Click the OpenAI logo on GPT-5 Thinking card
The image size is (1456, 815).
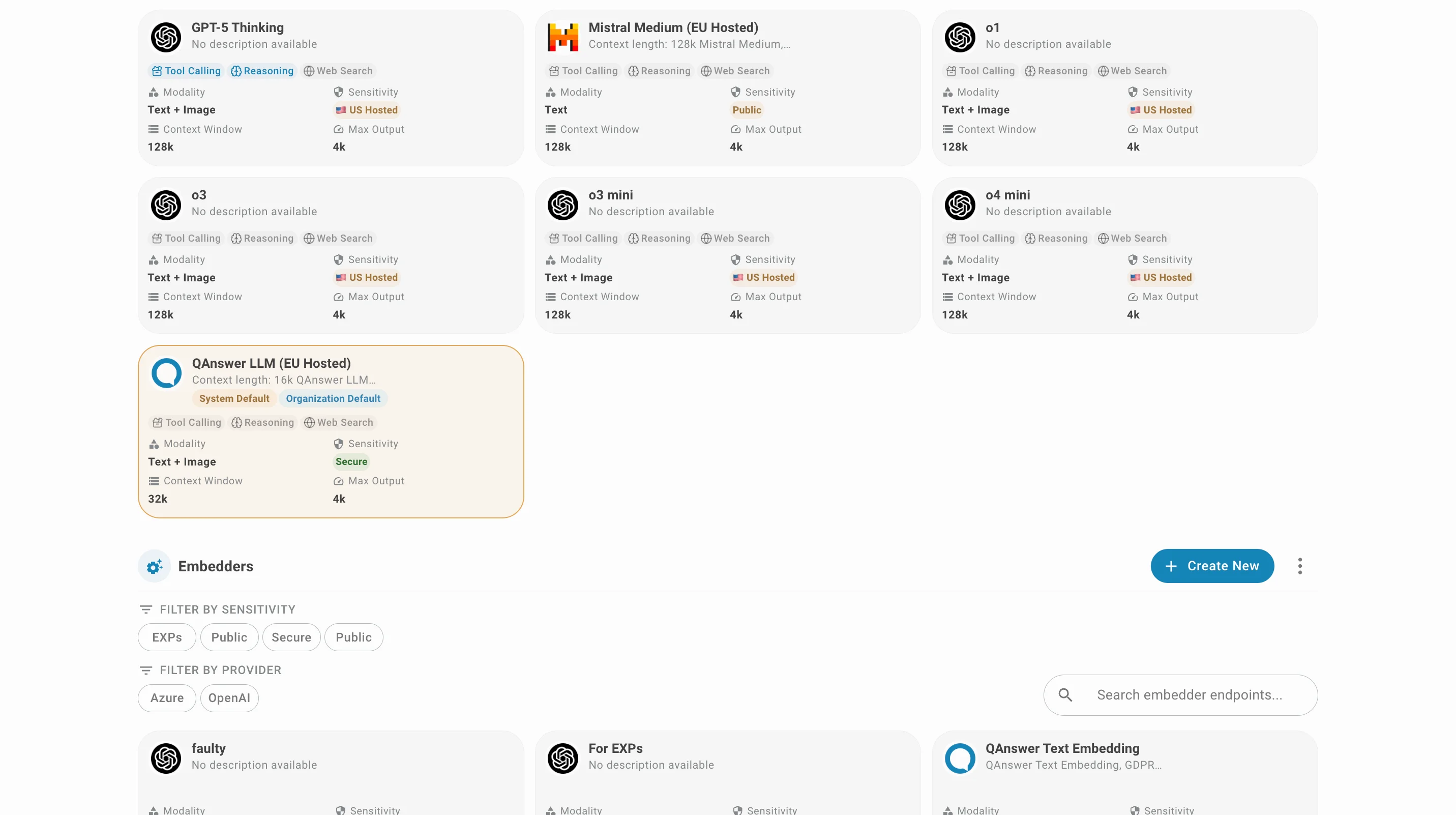click(166, 37)
